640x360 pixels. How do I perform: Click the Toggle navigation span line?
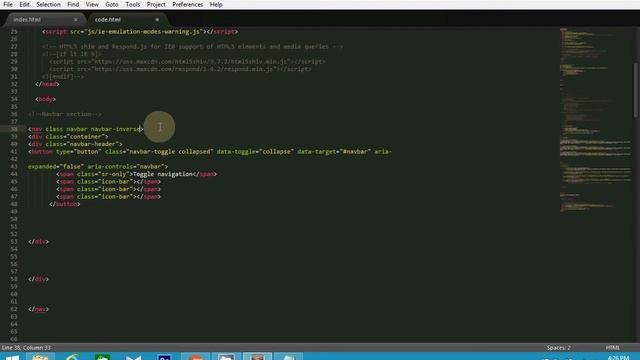pos(136,174)
